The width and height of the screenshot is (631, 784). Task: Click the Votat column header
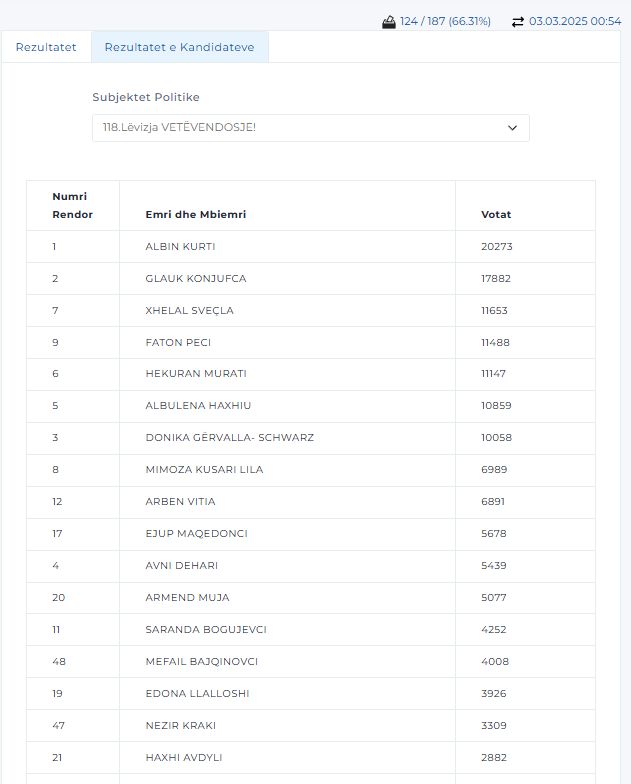(496, 215)
